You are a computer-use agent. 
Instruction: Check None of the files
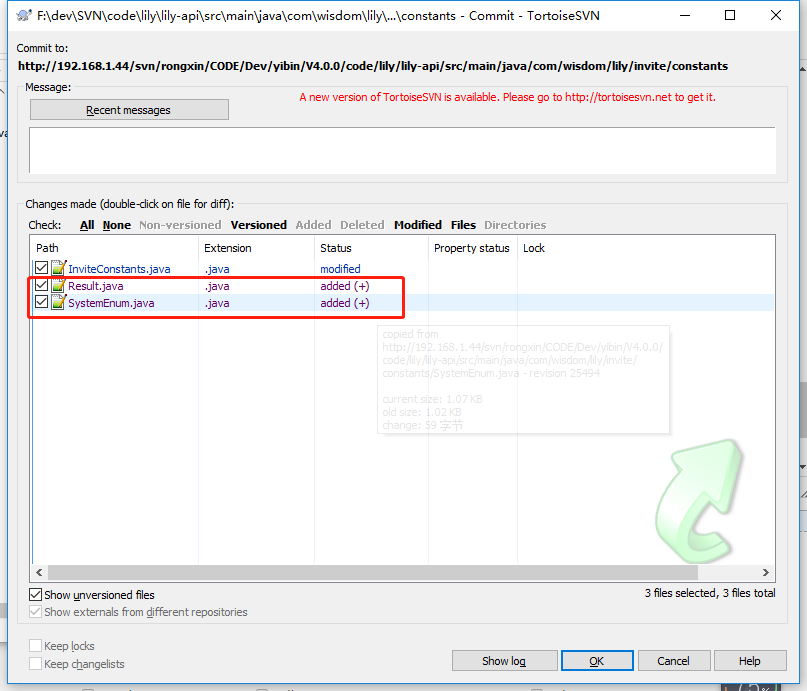[117, 225]
